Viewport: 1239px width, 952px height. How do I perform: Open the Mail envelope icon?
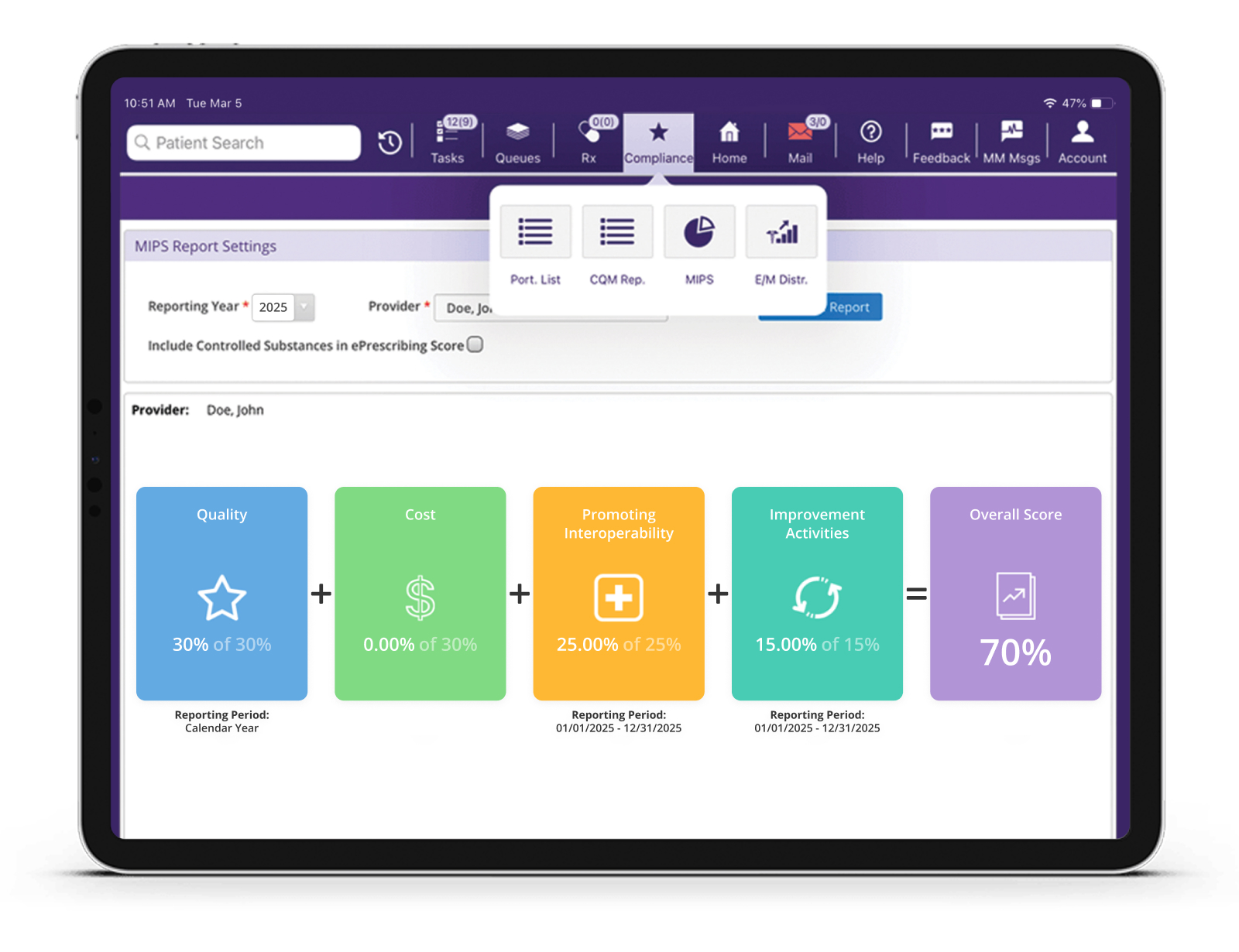[800, 132]
